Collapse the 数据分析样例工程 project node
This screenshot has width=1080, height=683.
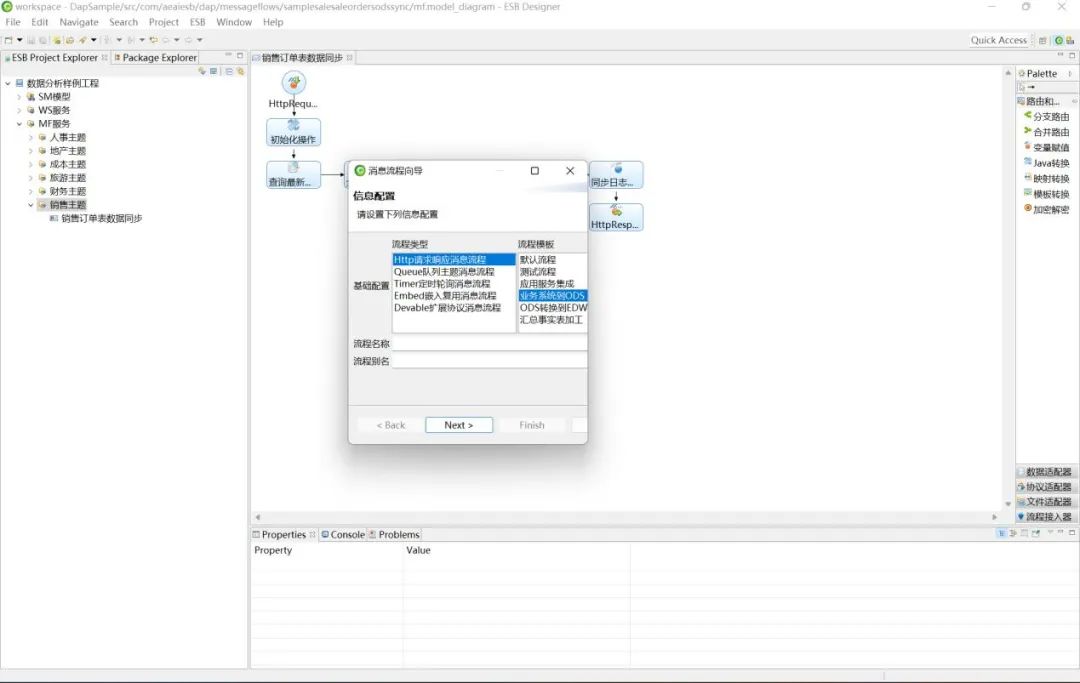point(8,83)
